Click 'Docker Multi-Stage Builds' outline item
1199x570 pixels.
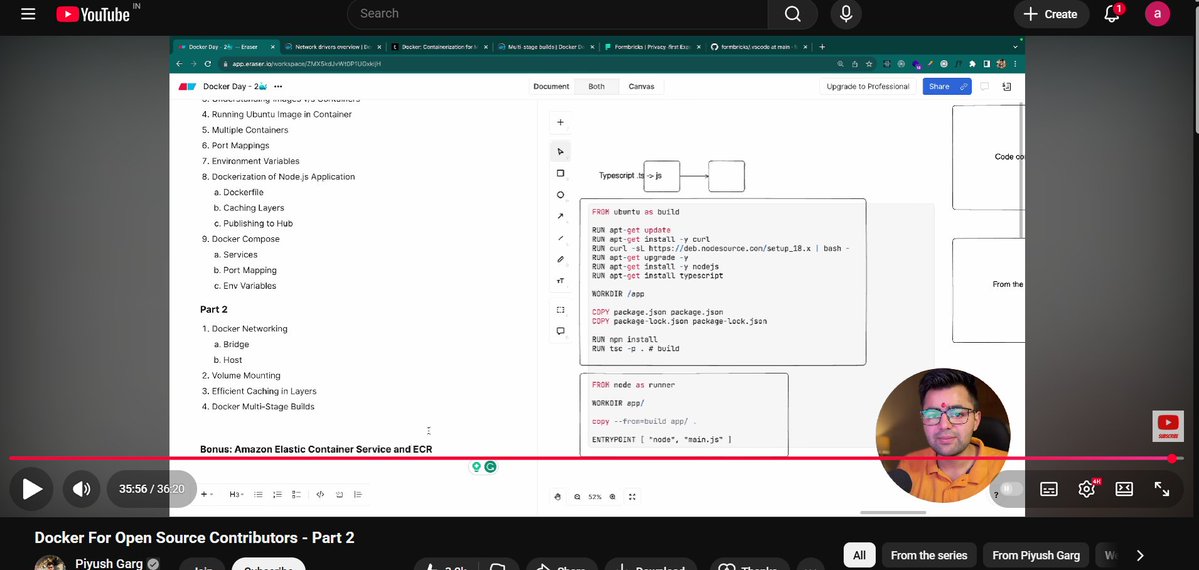pyautogui.click(x=263, y=407)
